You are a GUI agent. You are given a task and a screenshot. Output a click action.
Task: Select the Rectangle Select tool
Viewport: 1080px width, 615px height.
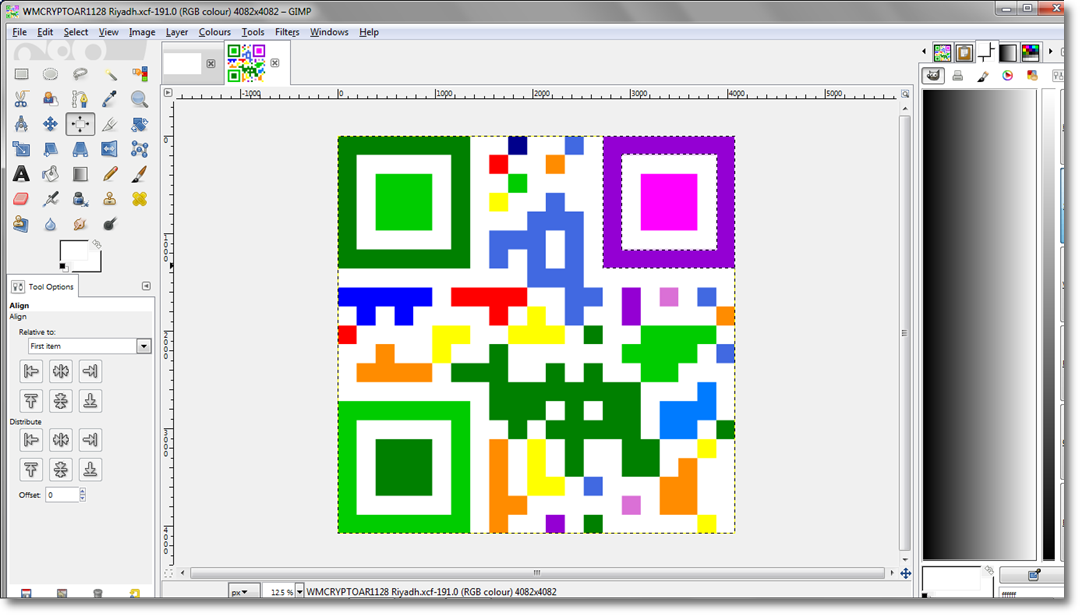[21, 74]
